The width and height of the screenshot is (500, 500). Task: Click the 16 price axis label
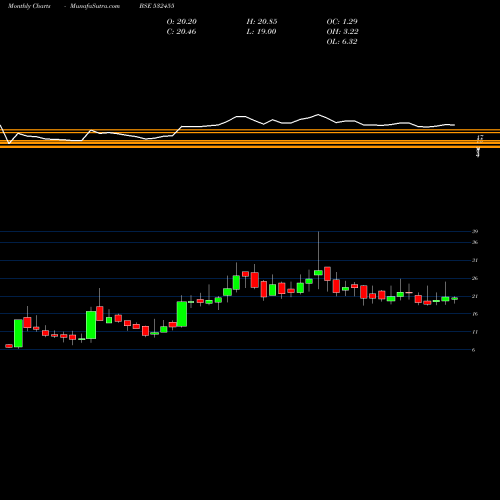(475, 314)
